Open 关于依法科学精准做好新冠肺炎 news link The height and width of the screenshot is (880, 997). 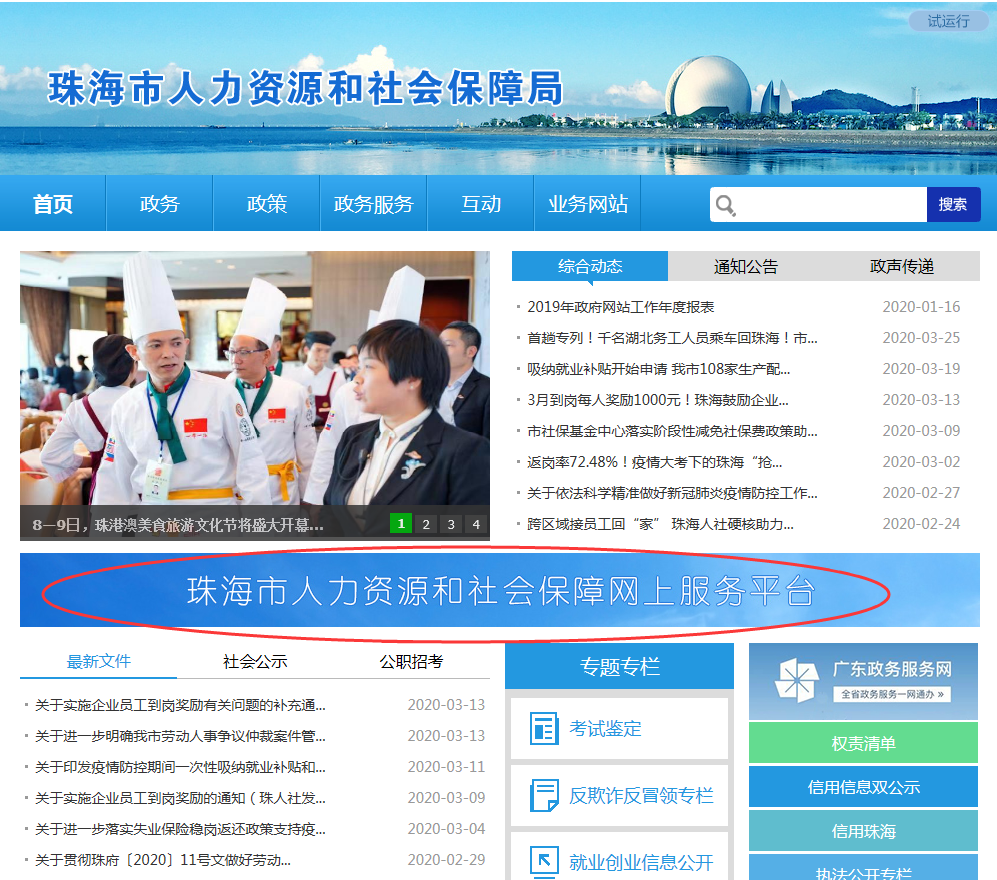pos(672,493)
